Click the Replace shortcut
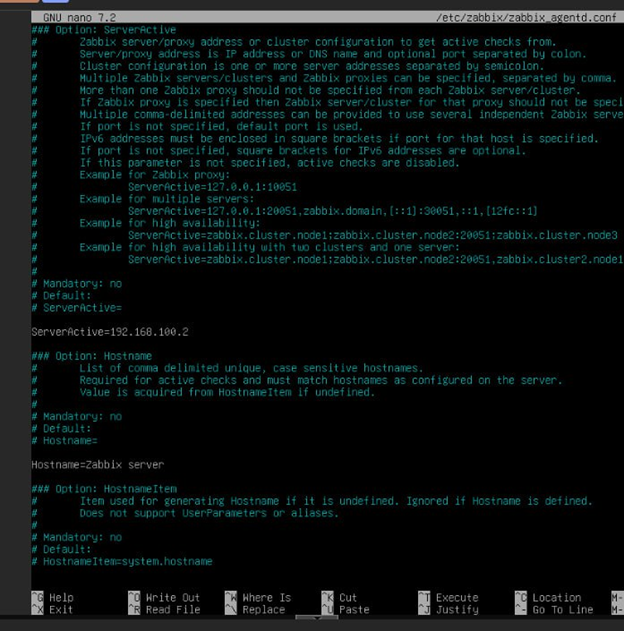Image resolution: width=624 pixels, height=631 pixels. 263,609
